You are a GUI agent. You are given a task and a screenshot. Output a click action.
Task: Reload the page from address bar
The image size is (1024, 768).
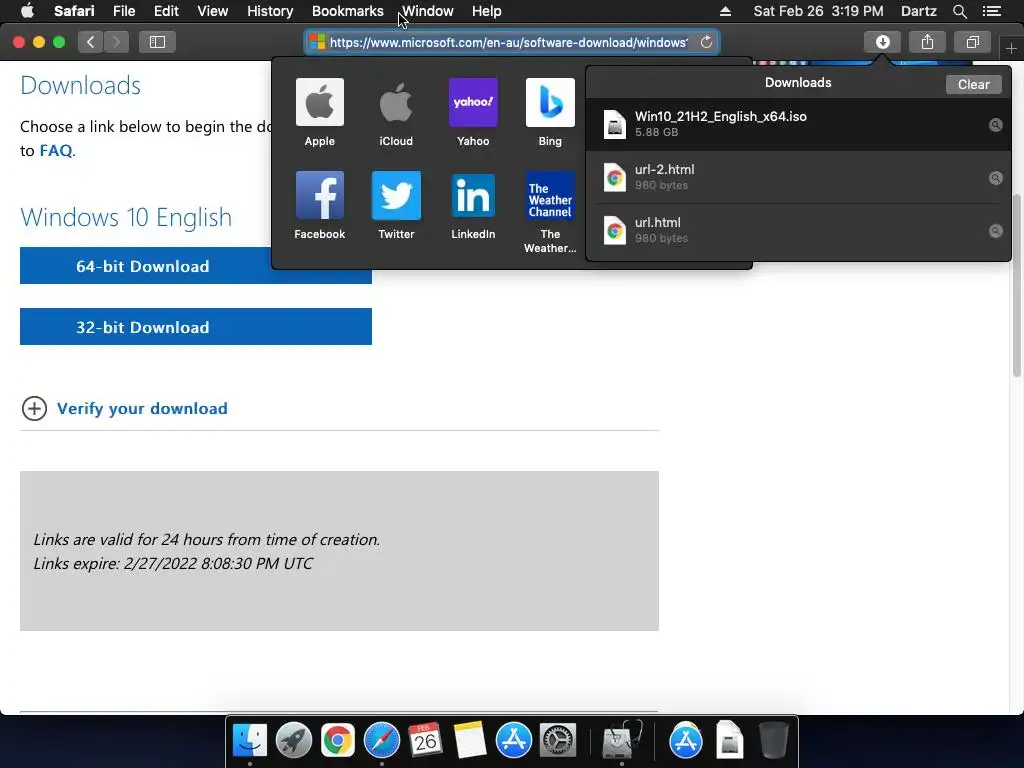click(706, 42)
